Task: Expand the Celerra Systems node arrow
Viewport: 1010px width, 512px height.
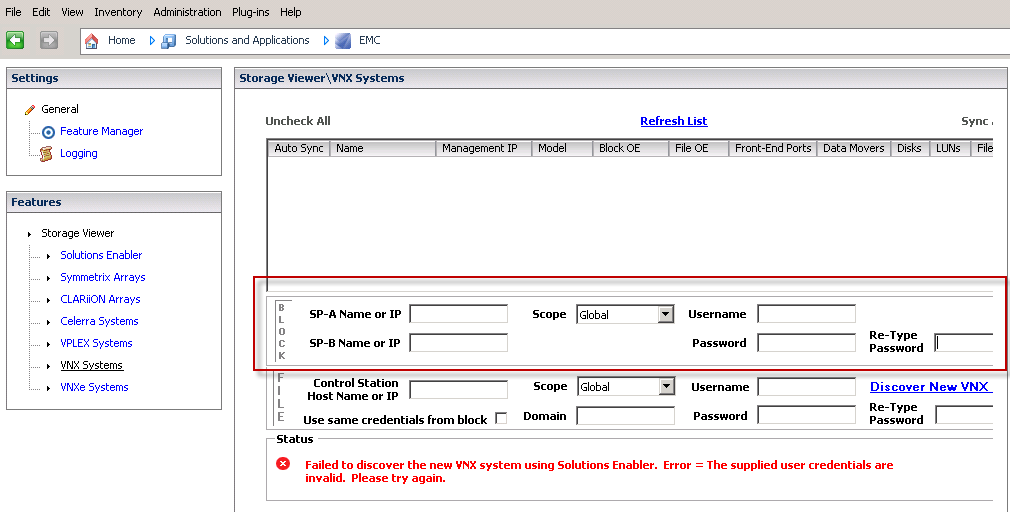Action: (x=48, y=322)
